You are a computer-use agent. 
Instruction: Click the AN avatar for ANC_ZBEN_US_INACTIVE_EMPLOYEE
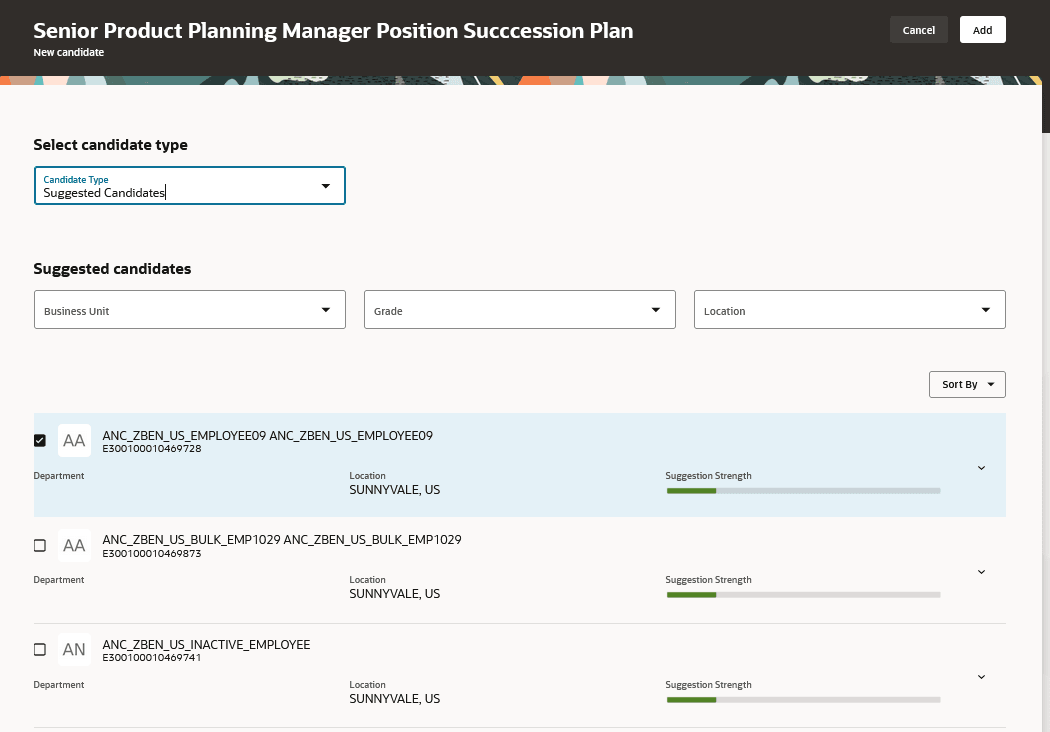click(x=74, y=649)
